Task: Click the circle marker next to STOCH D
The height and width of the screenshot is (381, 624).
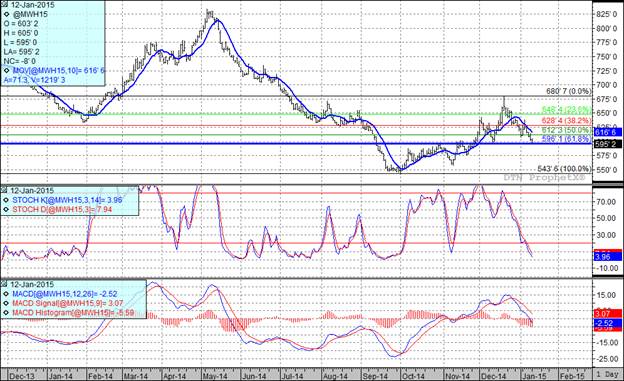Action: (7, 209)
